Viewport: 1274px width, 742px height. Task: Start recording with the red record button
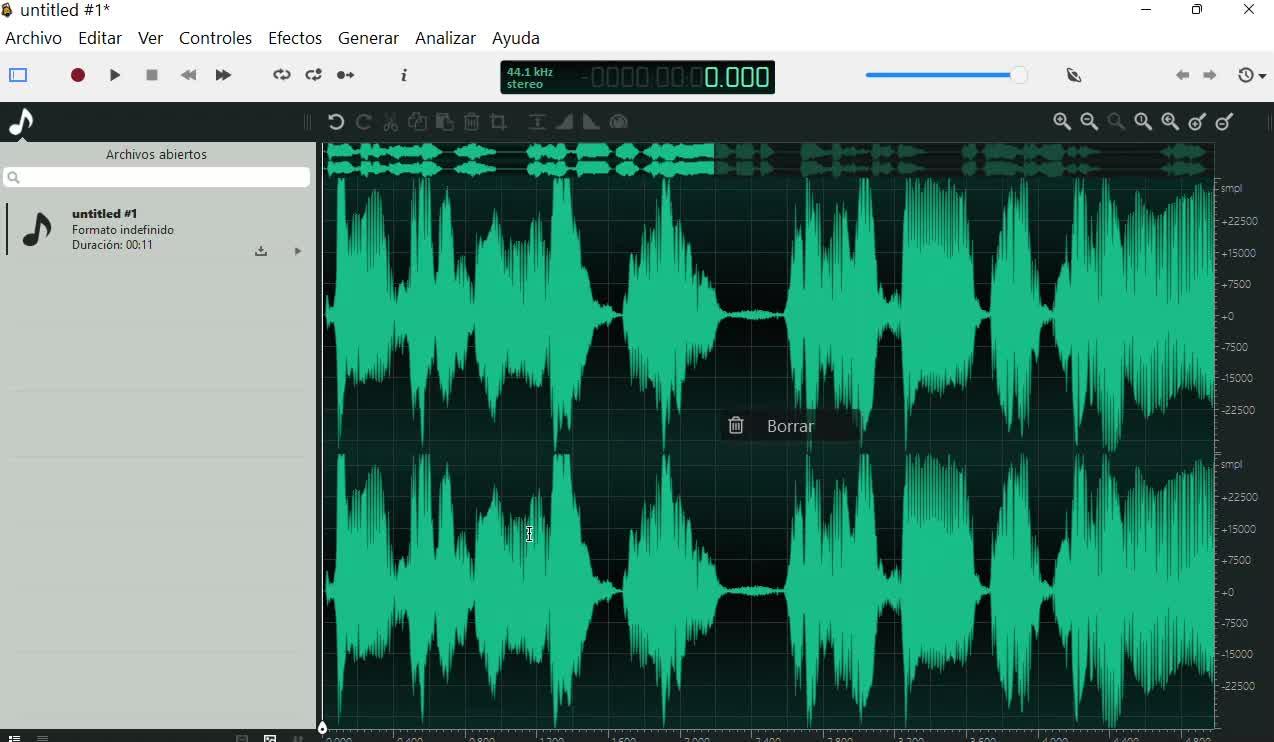(78, 76)
